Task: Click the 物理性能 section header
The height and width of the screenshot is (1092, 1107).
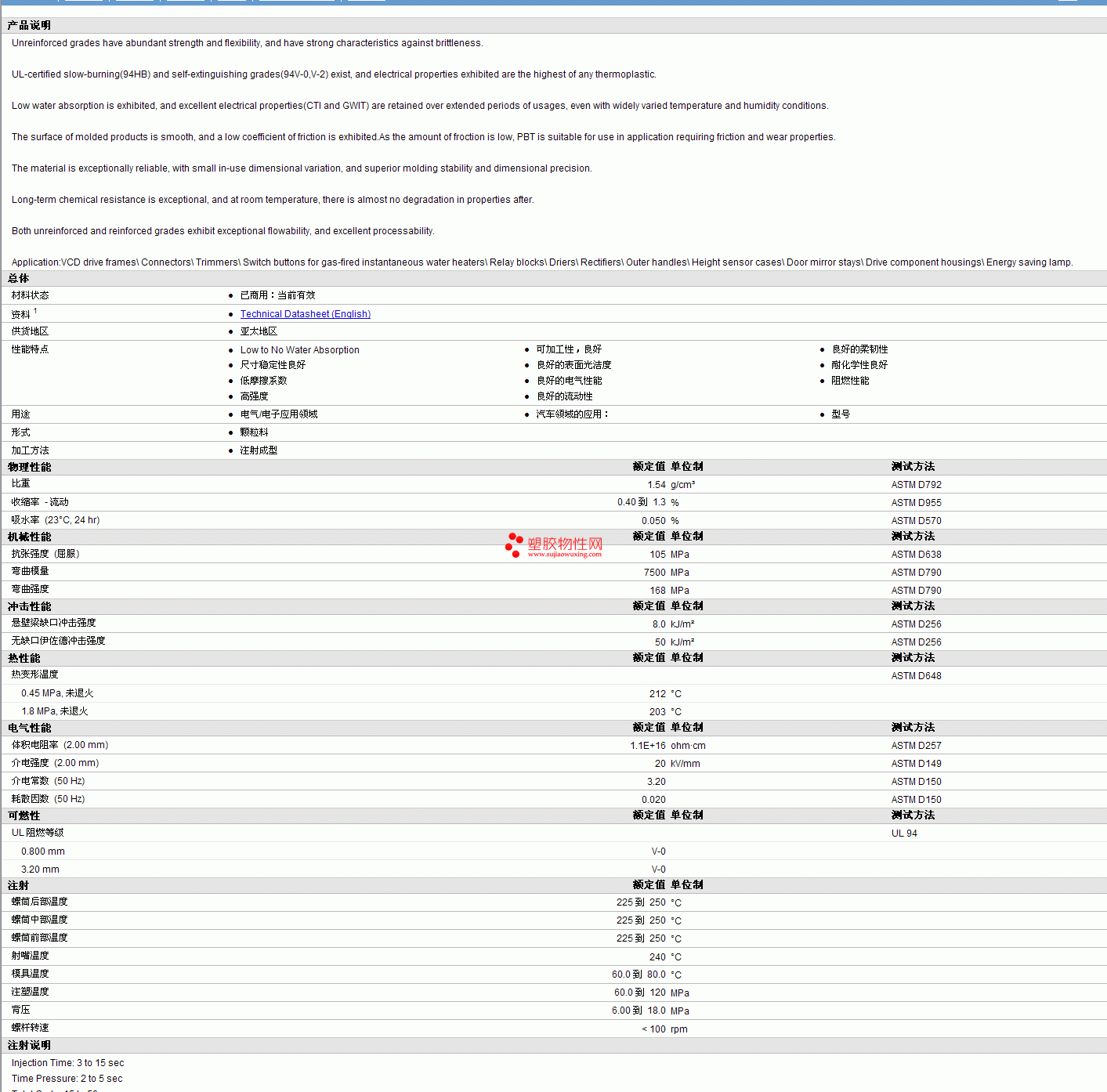Action: [x=29, y=468]
